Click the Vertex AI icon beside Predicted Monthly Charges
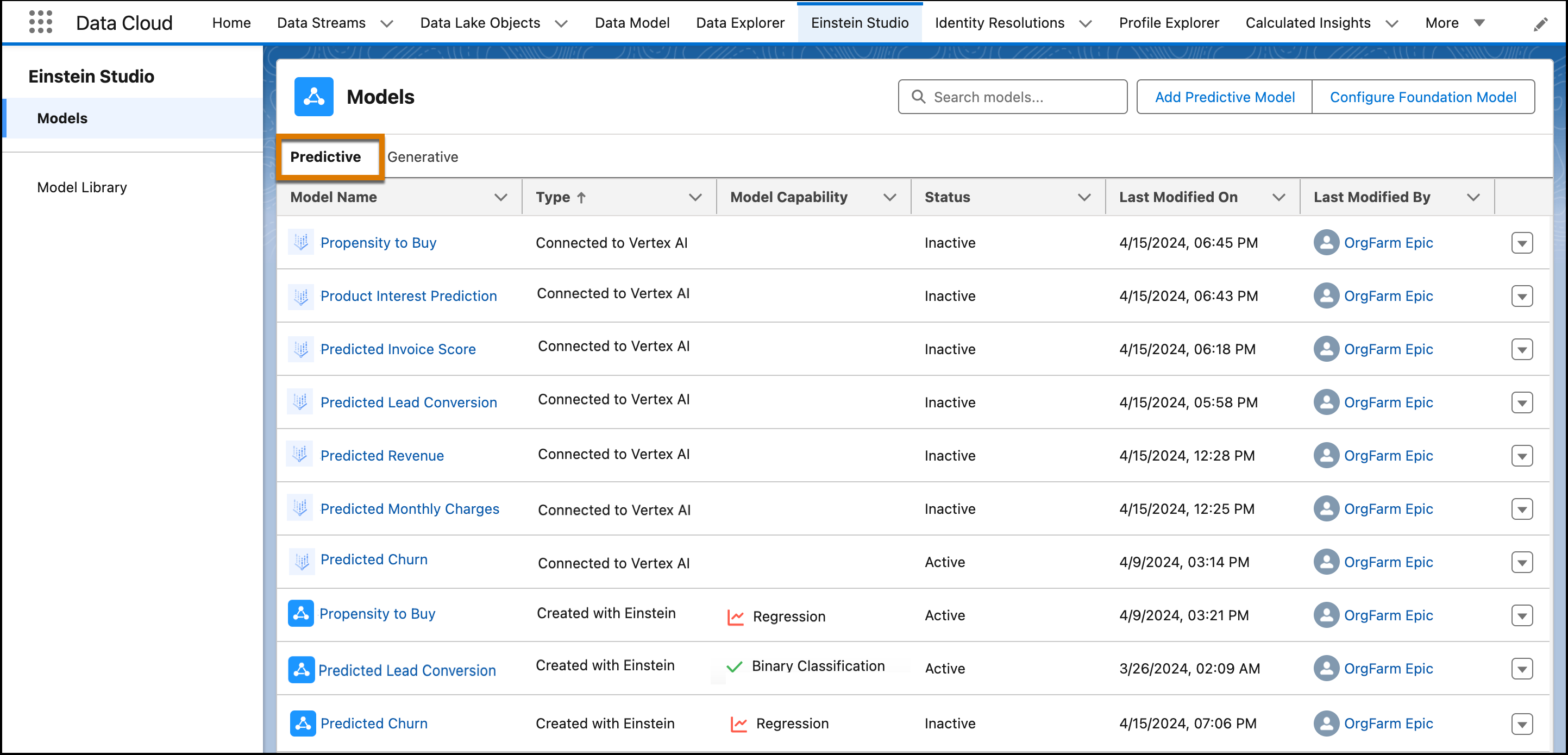Screen dimensions: 1568x755 tap(300, 507)
